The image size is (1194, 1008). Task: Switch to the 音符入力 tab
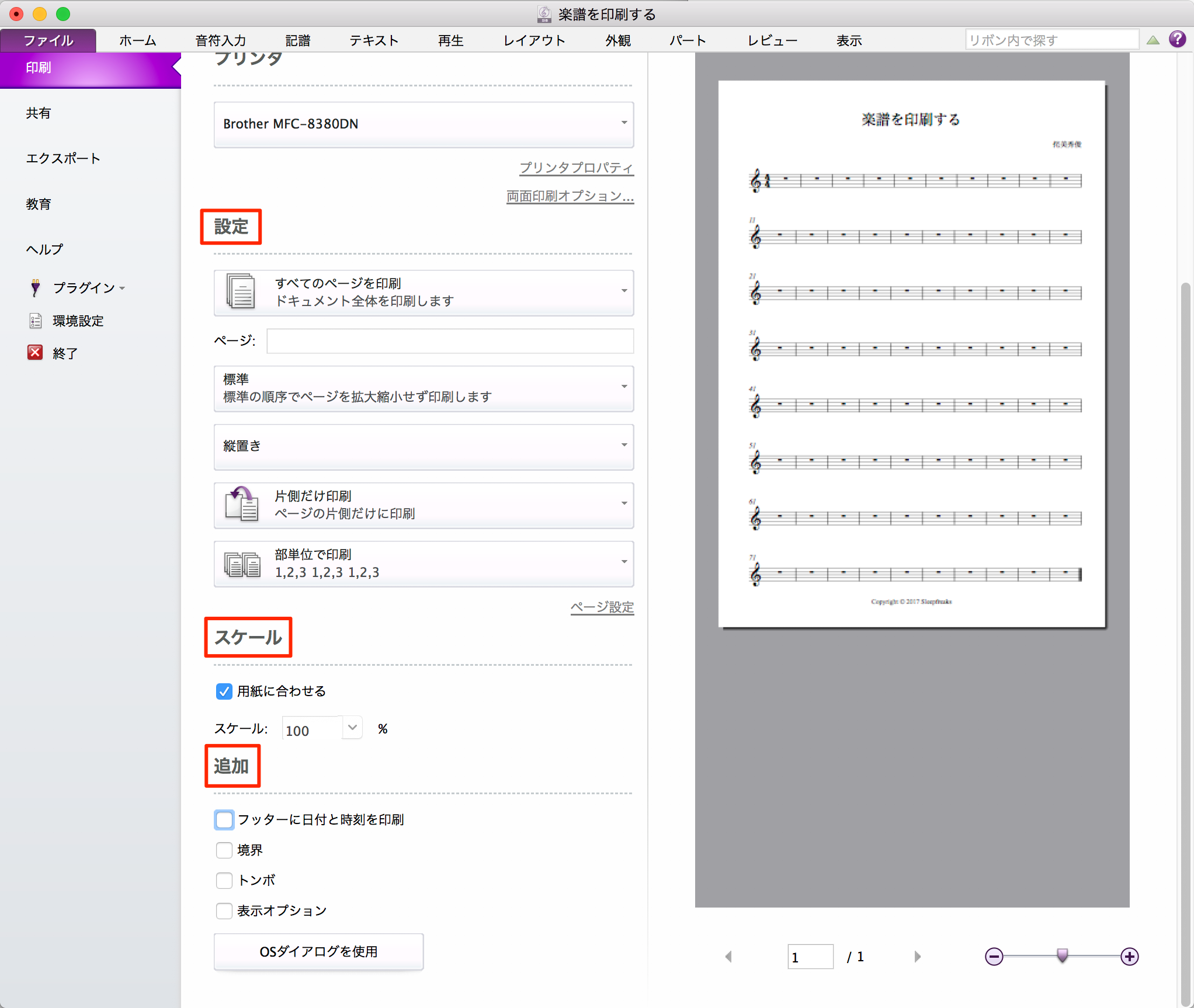click(x=221, y=40)
